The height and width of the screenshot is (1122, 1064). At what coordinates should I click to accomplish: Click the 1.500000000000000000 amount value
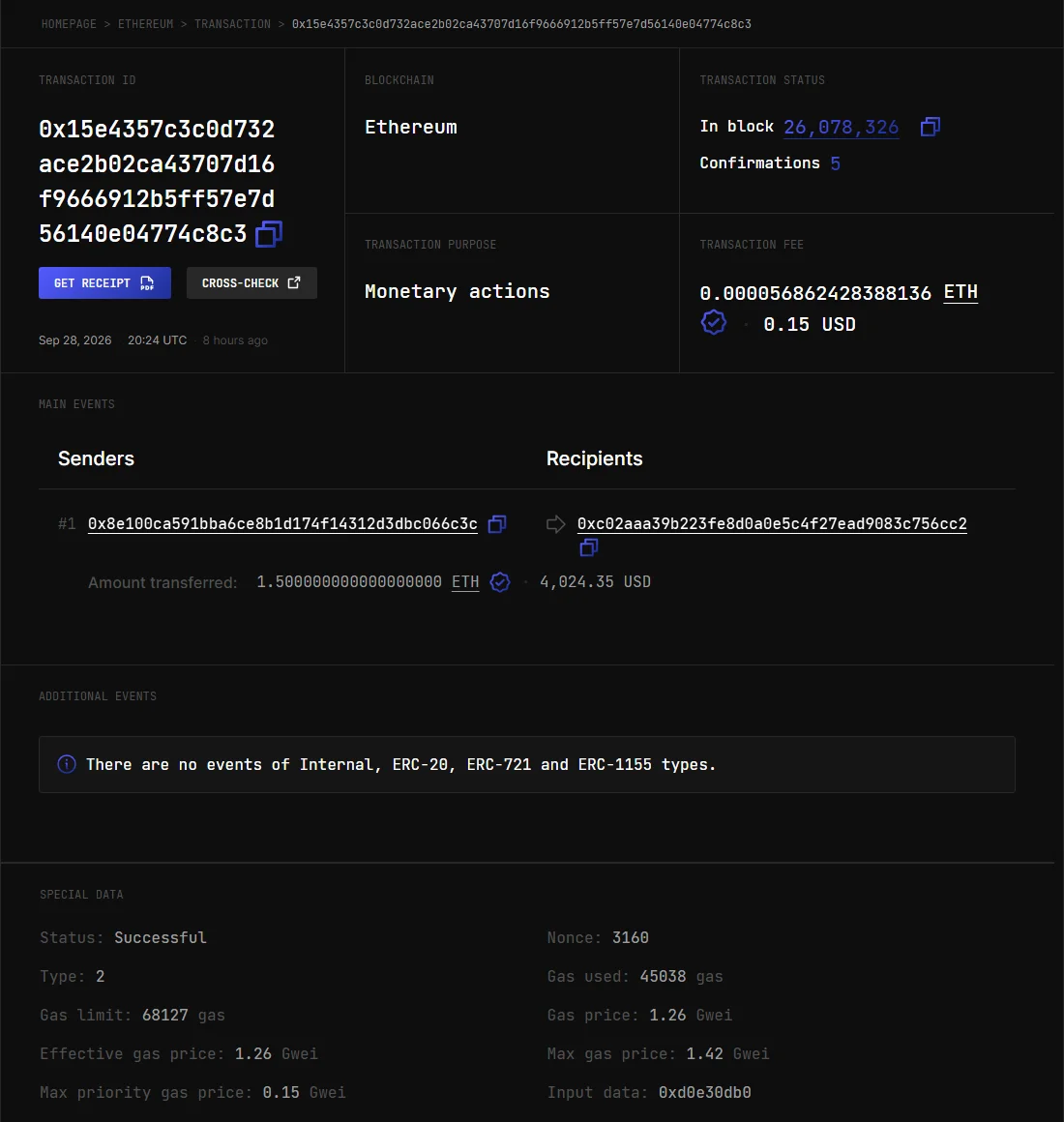349,581
